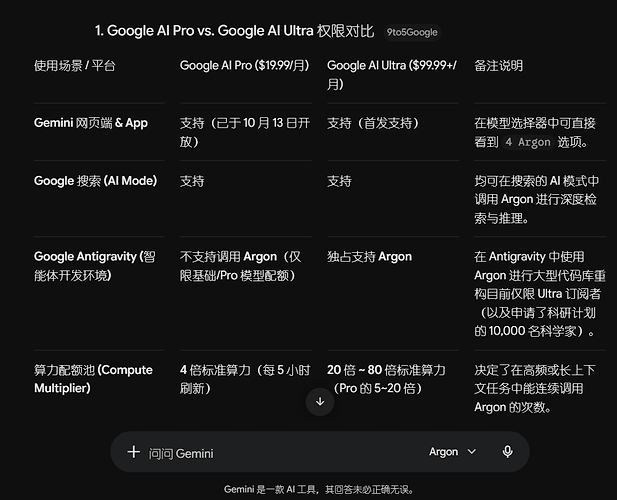The height and width of the screenshot is (500, 617).
Task: Click the 9to5Google source chip
Action: 412,32
